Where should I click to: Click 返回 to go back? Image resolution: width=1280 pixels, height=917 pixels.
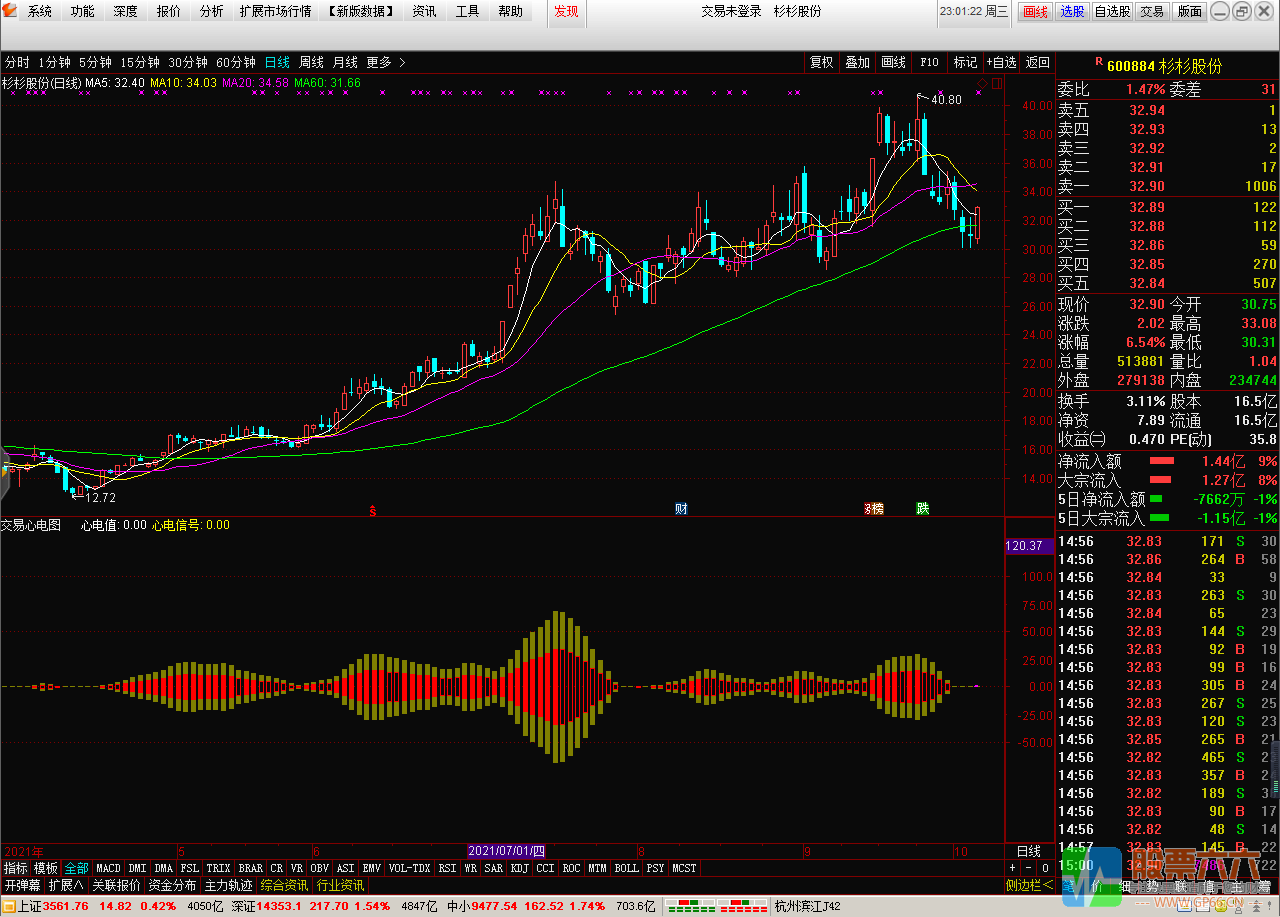click(x=1038, y=62)
